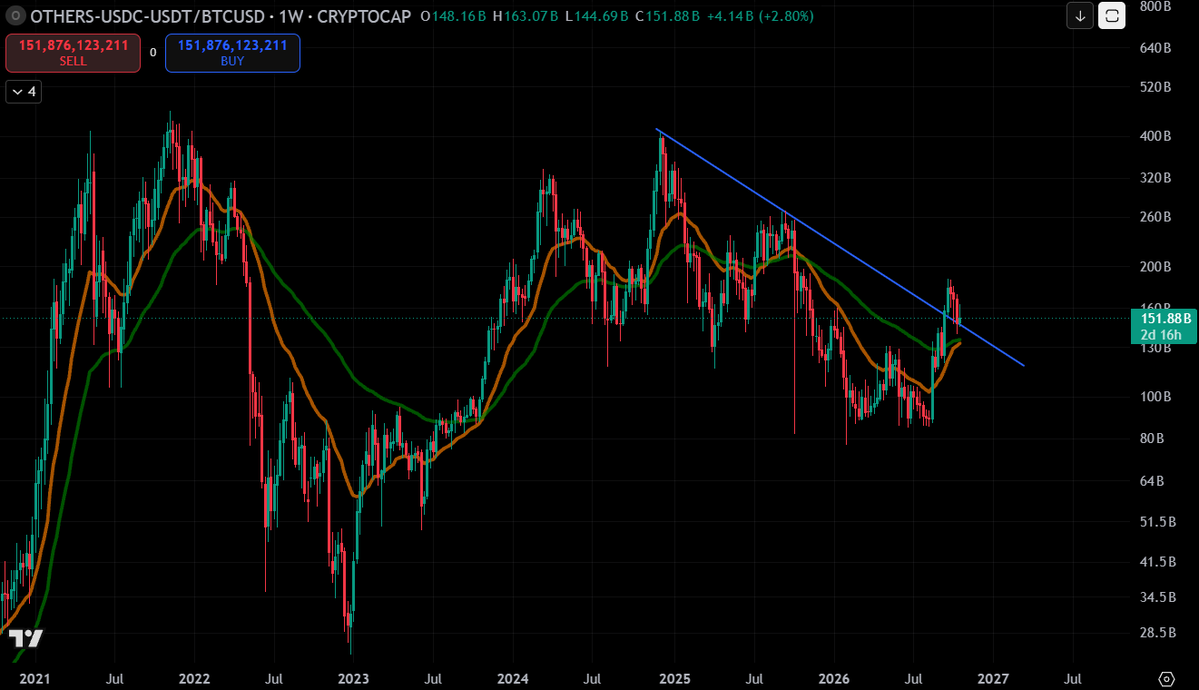Click the 28.5 B price axis label
Image resolution: width=1199 pixels, height=690 pixels.
[1158, 633]
